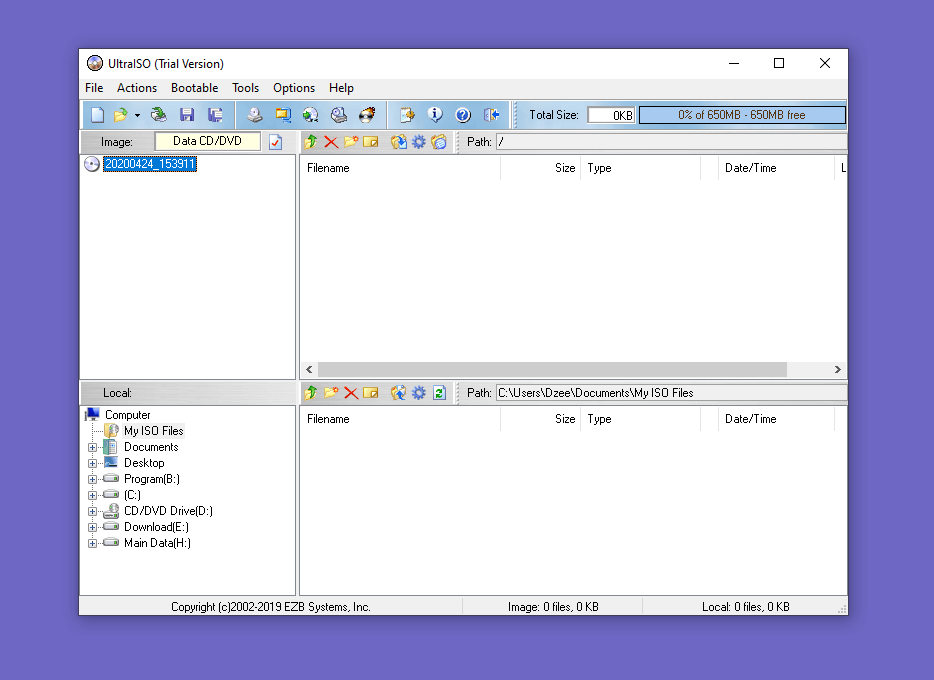Viewport: 934px width, 680px height.
Task: Click the image file list horizontal scrollbar thumb
Action: pos(552,370)
